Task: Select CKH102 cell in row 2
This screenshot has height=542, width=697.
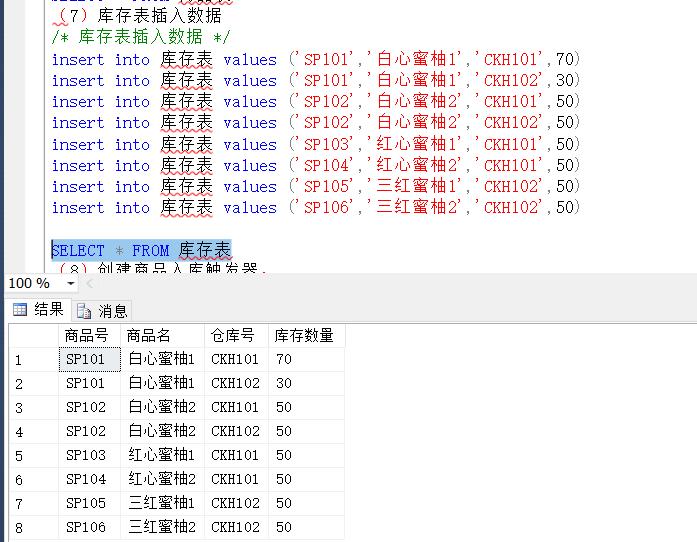Action: click(236, 383)
